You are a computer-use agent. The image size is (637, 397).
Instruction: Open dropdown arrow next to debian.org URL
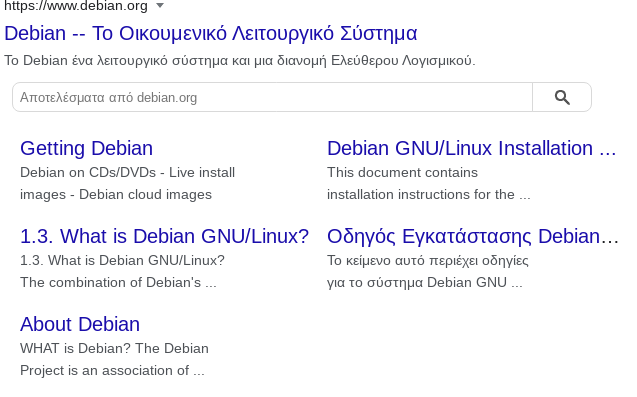coord(160,6)
